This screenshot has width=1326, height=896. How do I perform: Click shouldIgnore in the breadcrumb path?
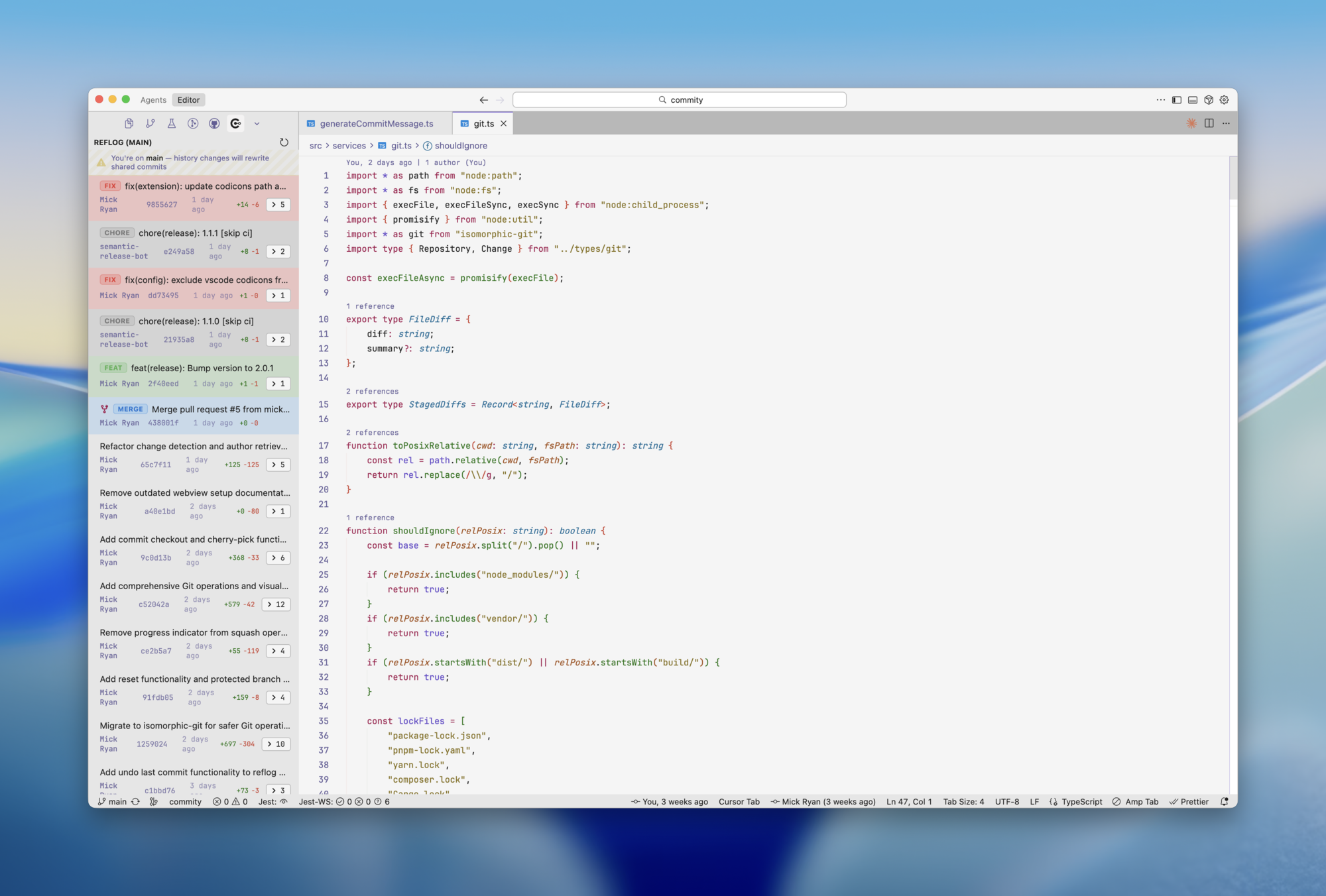460,145
